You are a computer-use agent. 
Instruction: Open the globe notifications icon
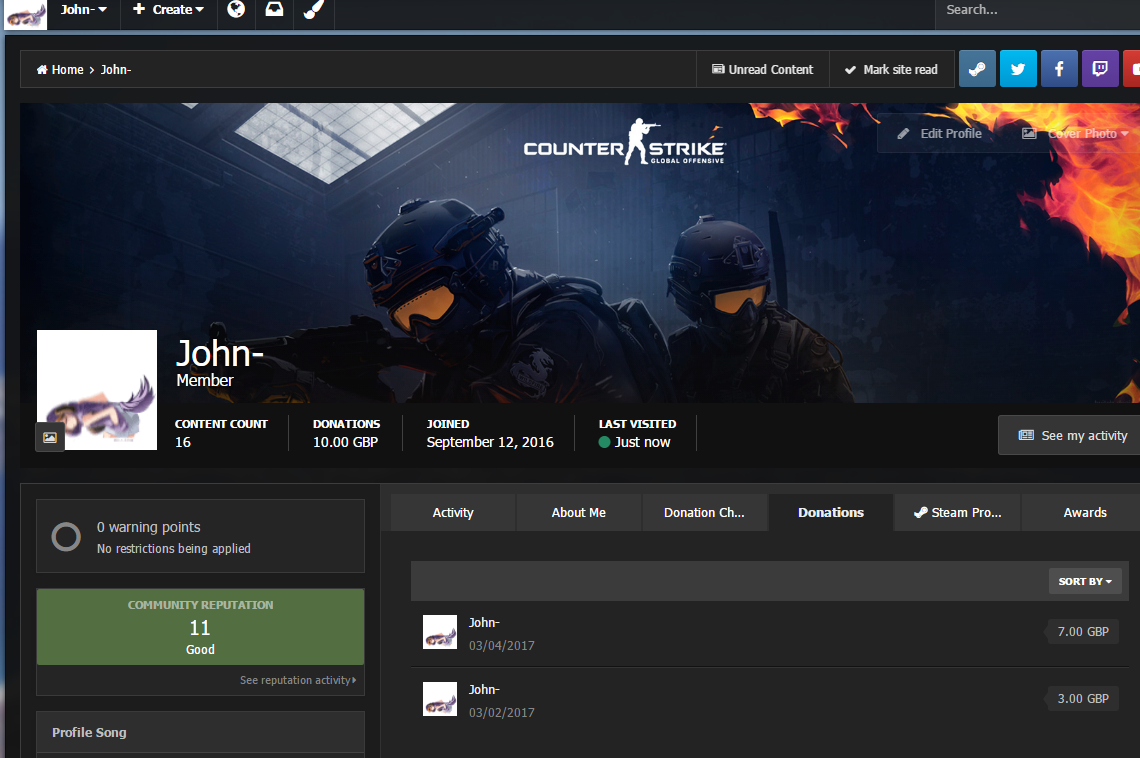tap(236, 9)
